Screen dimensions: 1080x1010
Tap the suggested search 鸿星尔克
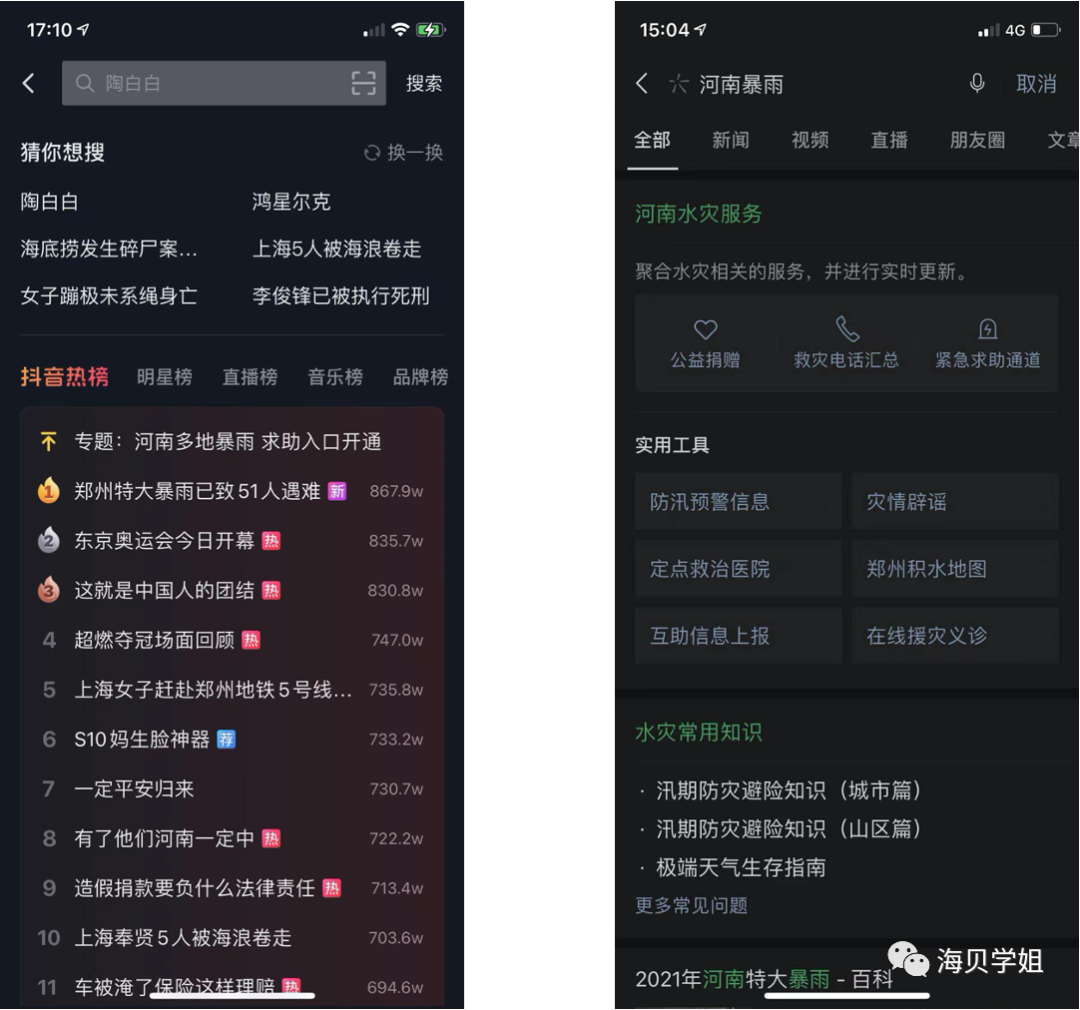291,202
